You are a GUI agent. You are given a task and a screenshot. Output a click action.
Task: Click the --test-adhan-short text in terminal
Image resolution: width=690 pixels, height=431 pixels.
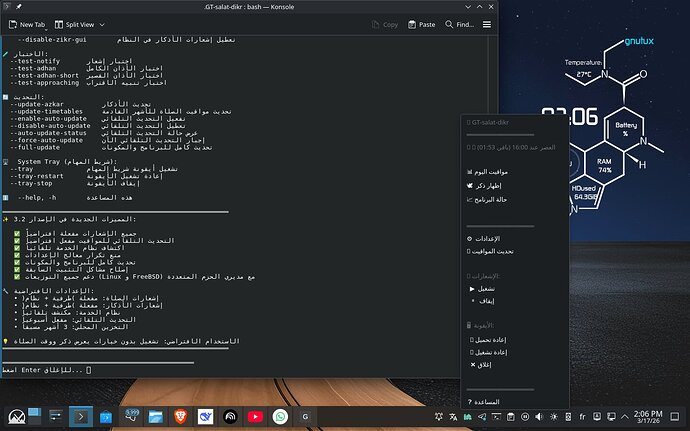click(x=44, y=75)
